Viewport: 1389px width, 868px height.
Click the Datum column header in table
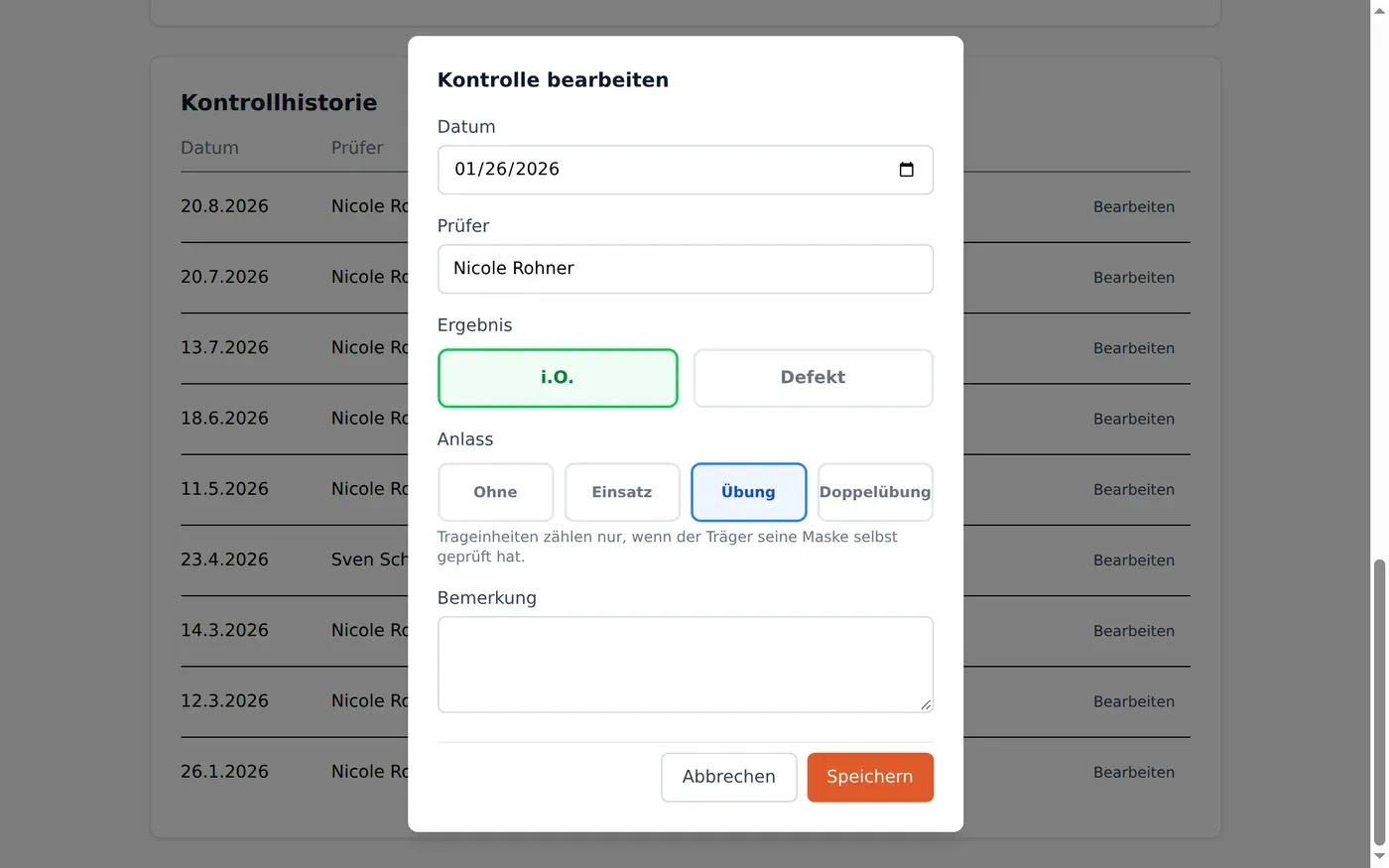209,148
